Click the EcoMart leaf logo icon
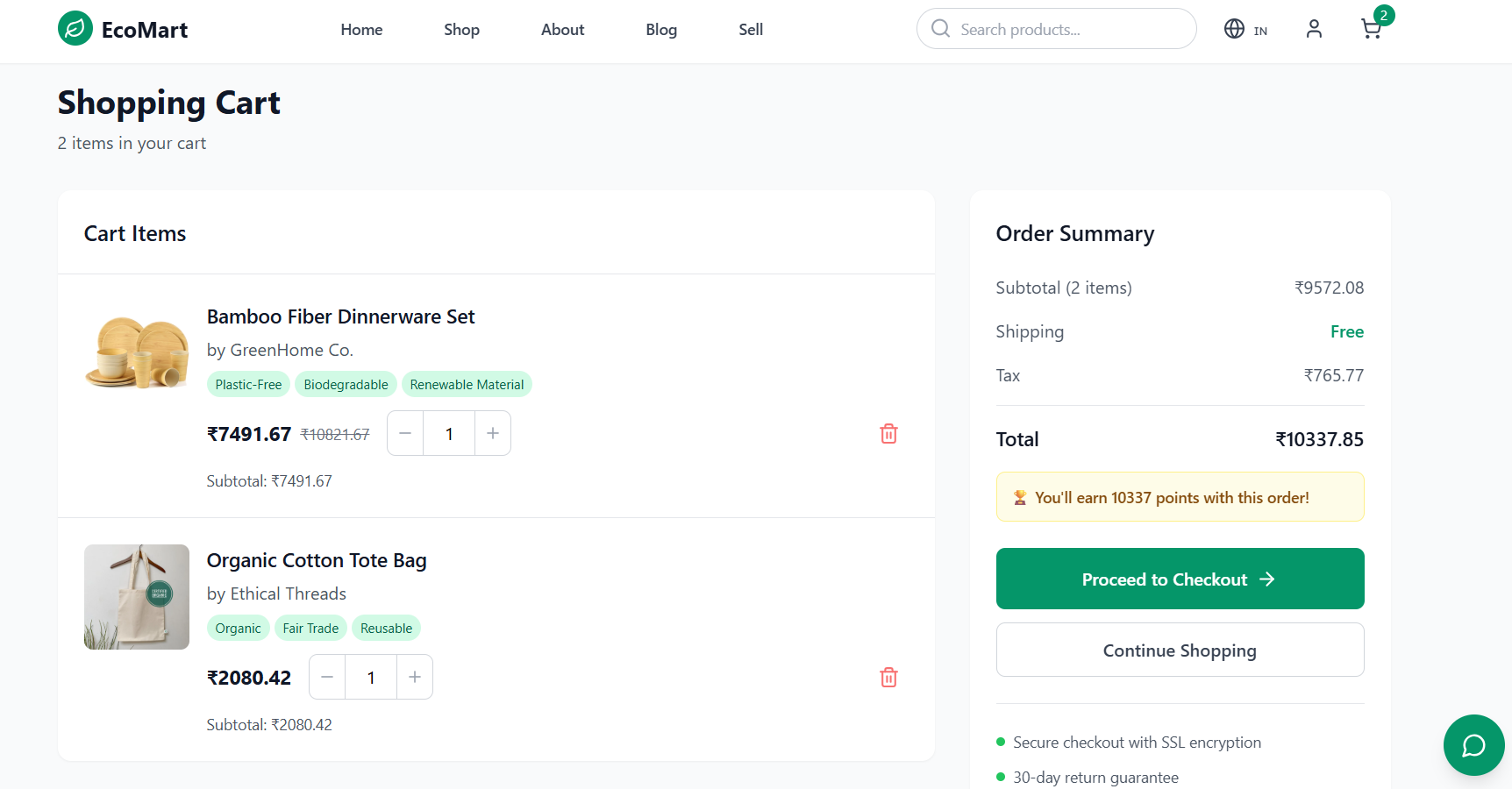Screen dimensions: 1512x789 point(75,28)
